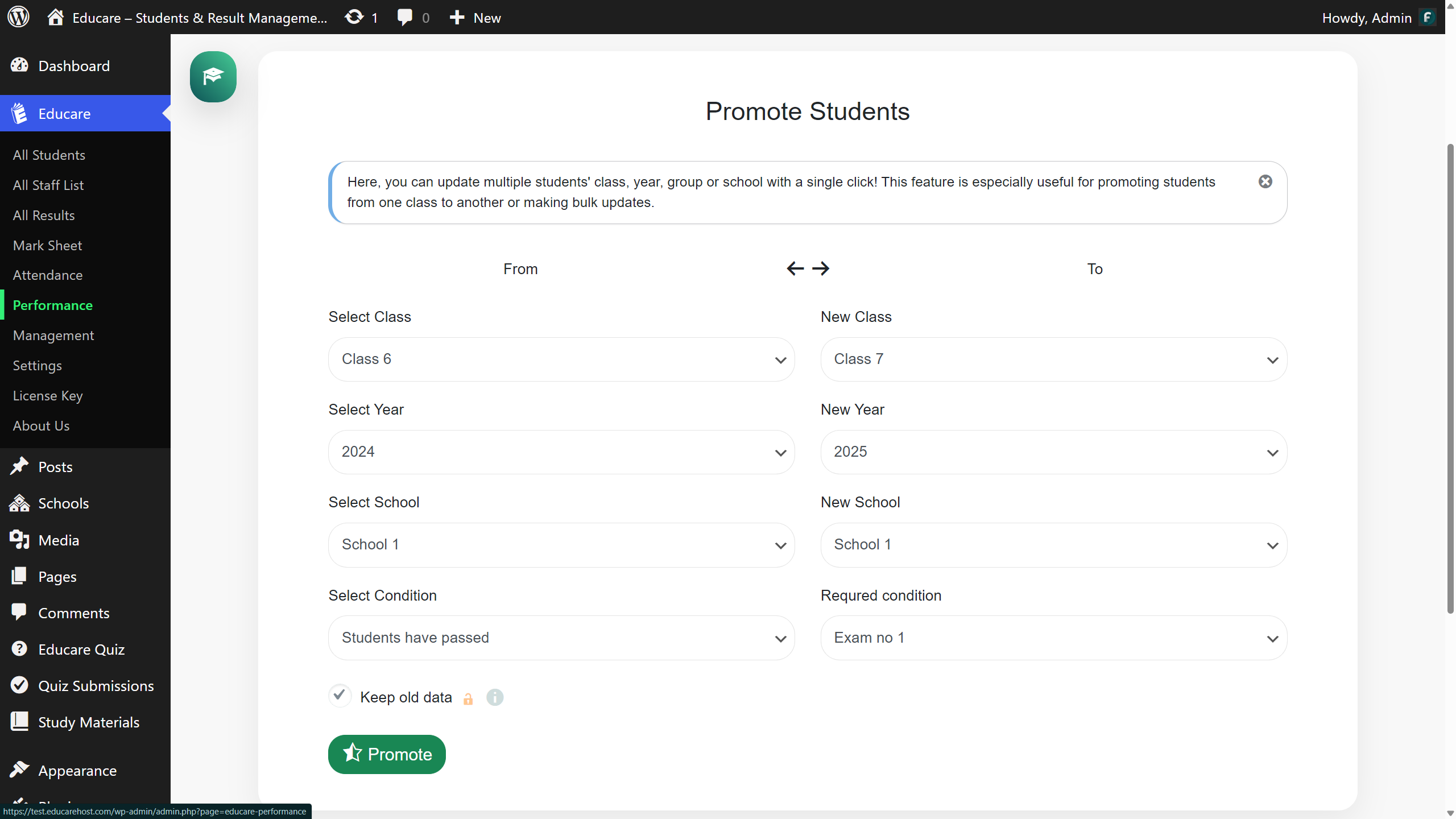Open the New School dropdown
The height and width of the screenshot is (819, 1456).
coord(1053,545)
